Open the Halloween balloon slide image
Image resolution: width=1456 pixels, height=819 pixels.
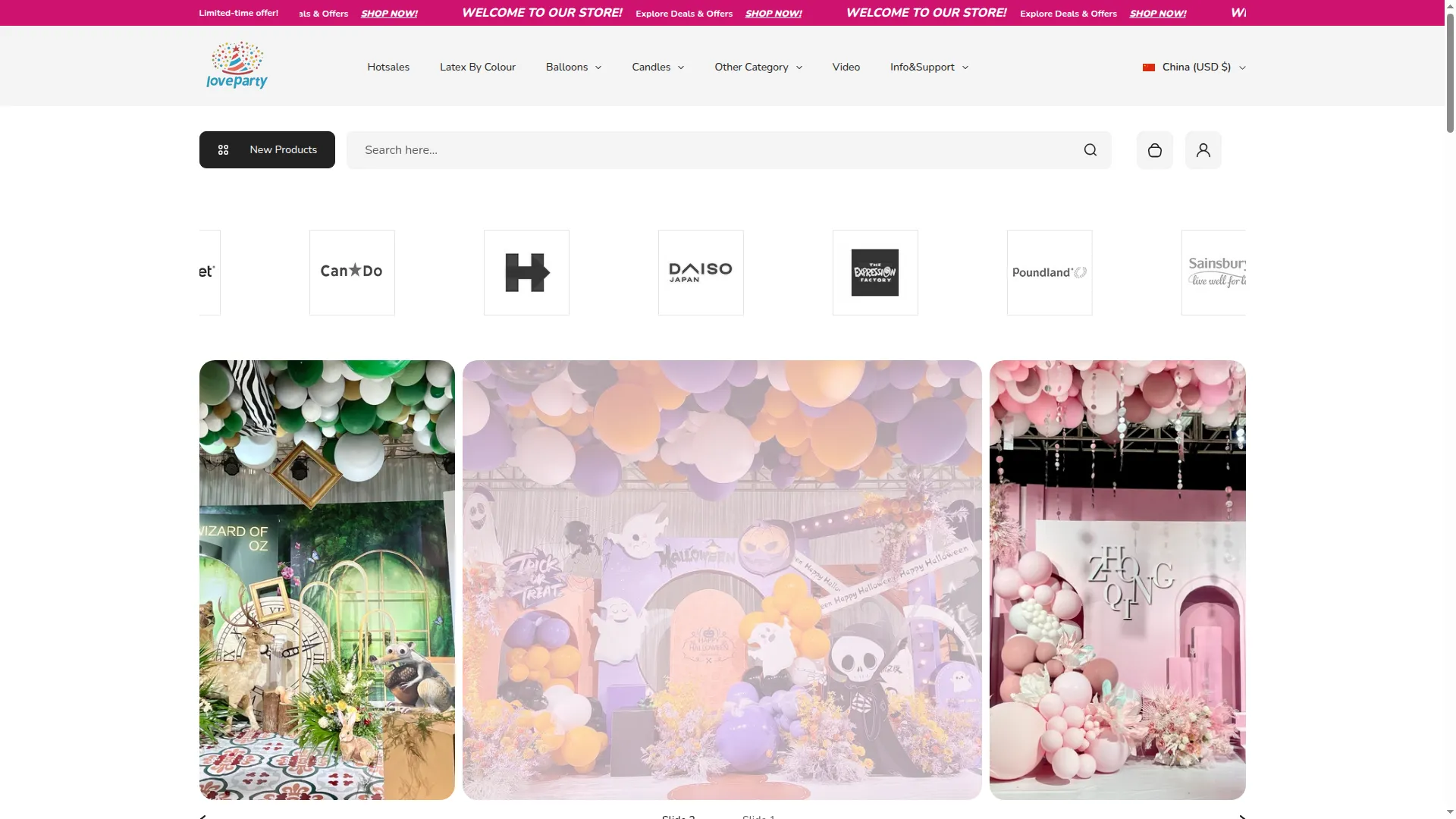722,580
